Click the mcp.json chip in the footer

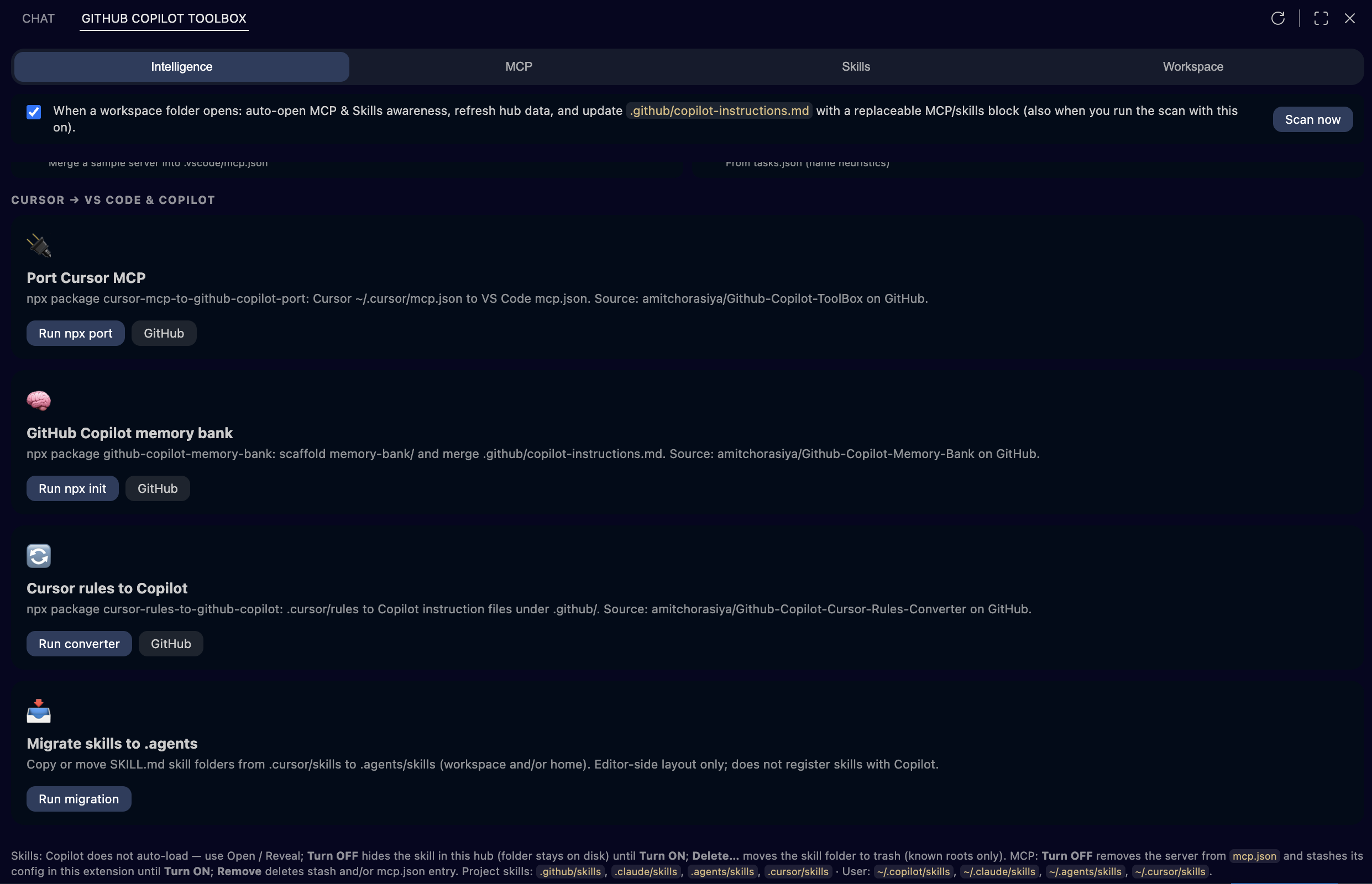coord(1255,855)
